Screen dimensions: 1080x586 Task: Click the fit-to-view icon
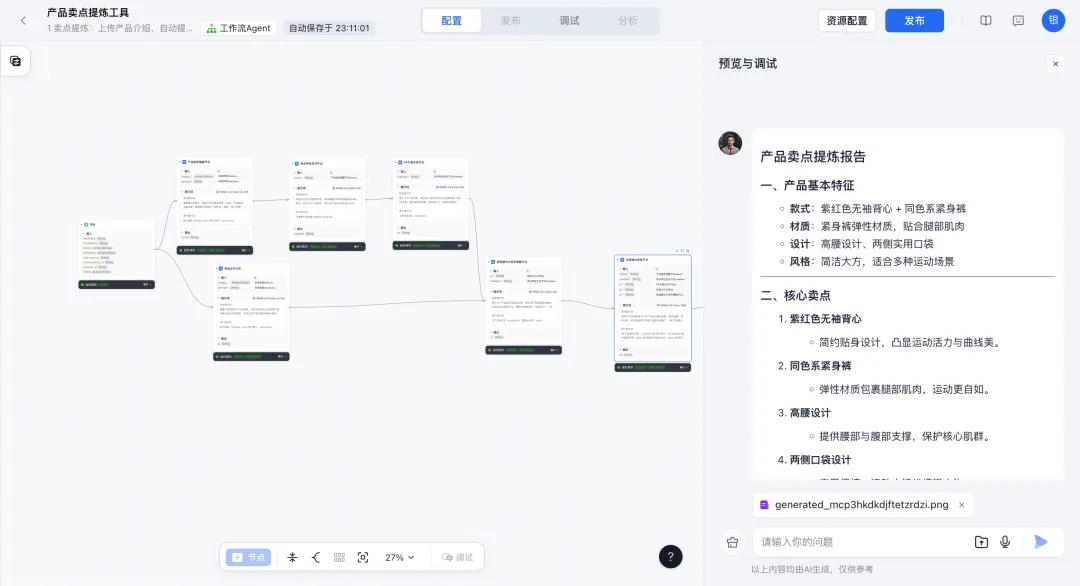click(x=363, y=557)
